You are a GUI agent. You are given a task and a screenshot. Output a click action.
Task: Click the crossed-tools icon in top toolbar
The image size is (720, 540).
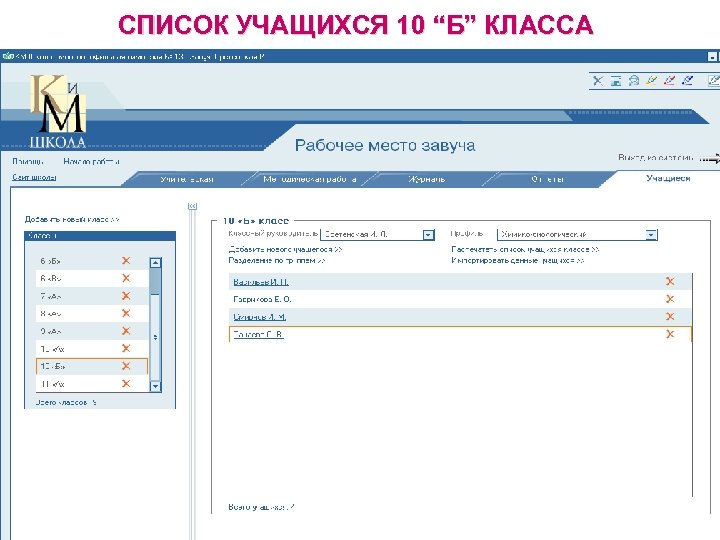(597, 80)
